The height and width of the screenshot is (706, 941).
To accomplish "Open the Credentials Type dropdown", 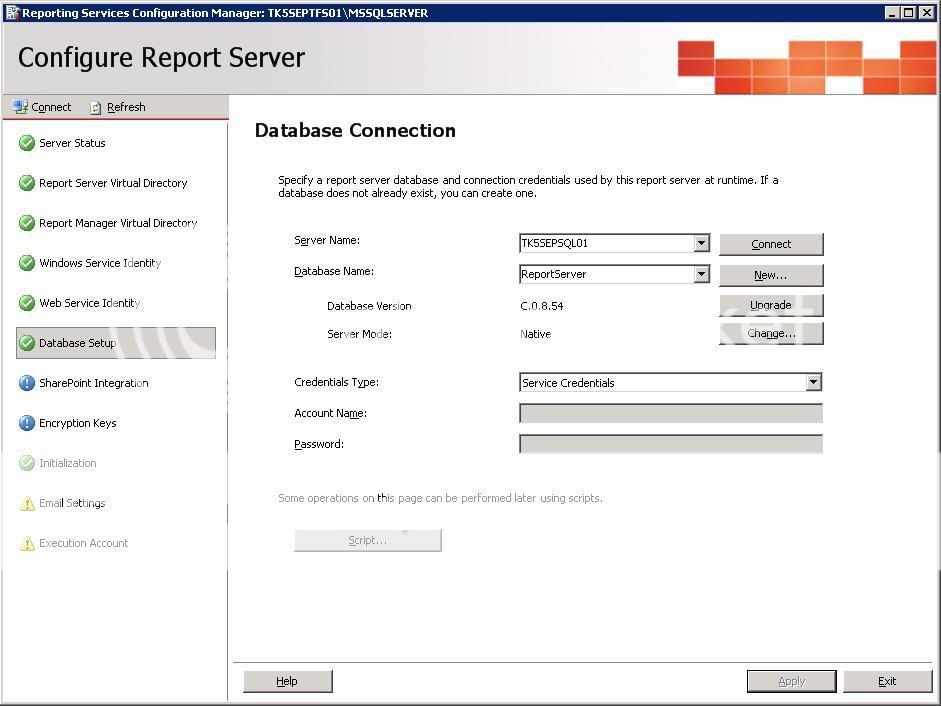I will tap(813, 382).
